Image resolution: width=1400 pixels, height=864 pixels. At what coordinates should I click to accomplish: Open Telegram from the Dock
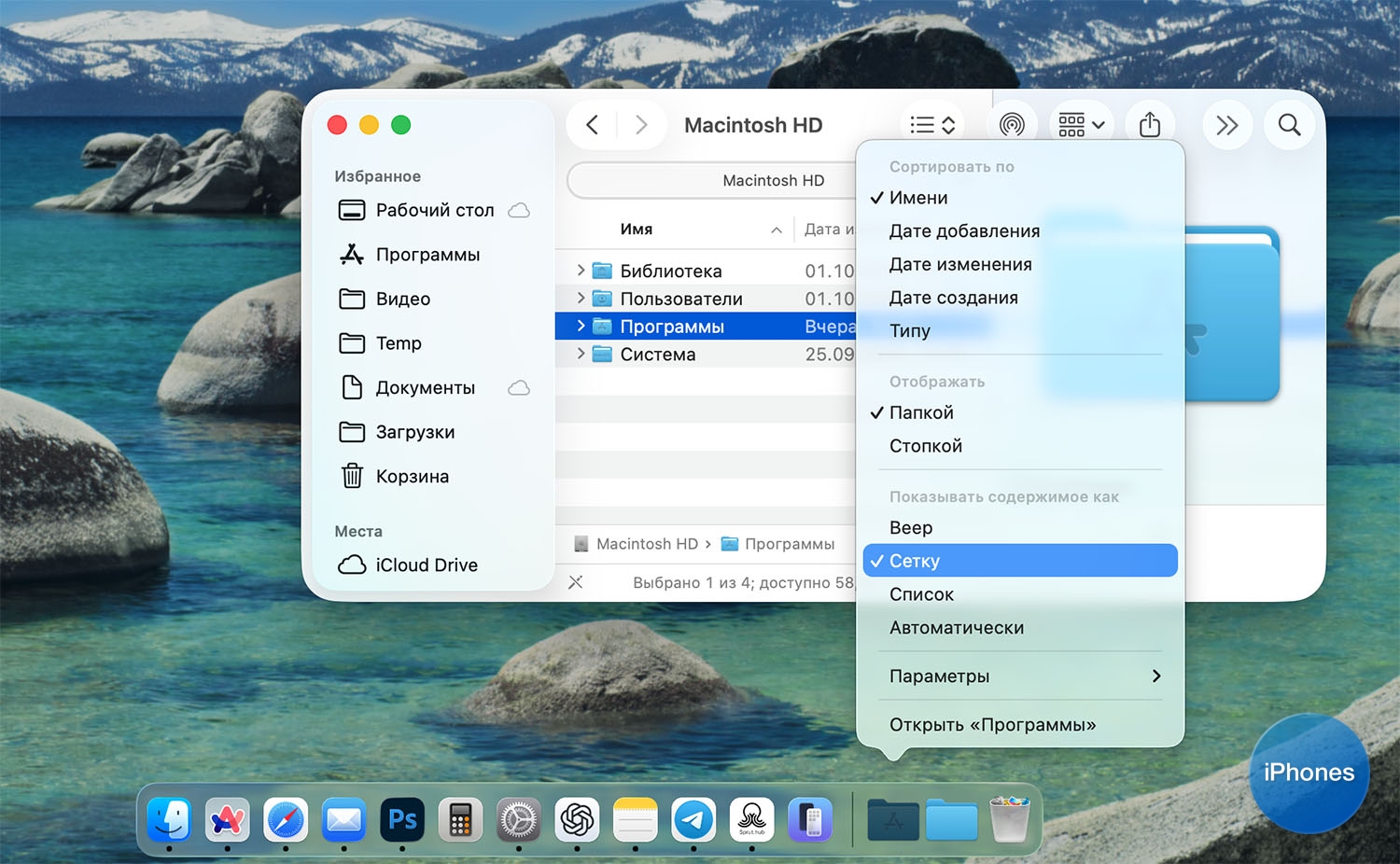click(x=693, y=820)
